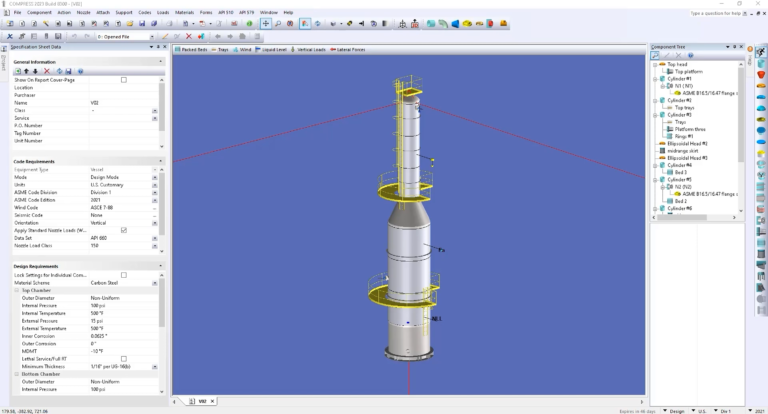The image size is (768, 414).
Task: Click the rotate view toolbar icon
Action: coord(317,24)
